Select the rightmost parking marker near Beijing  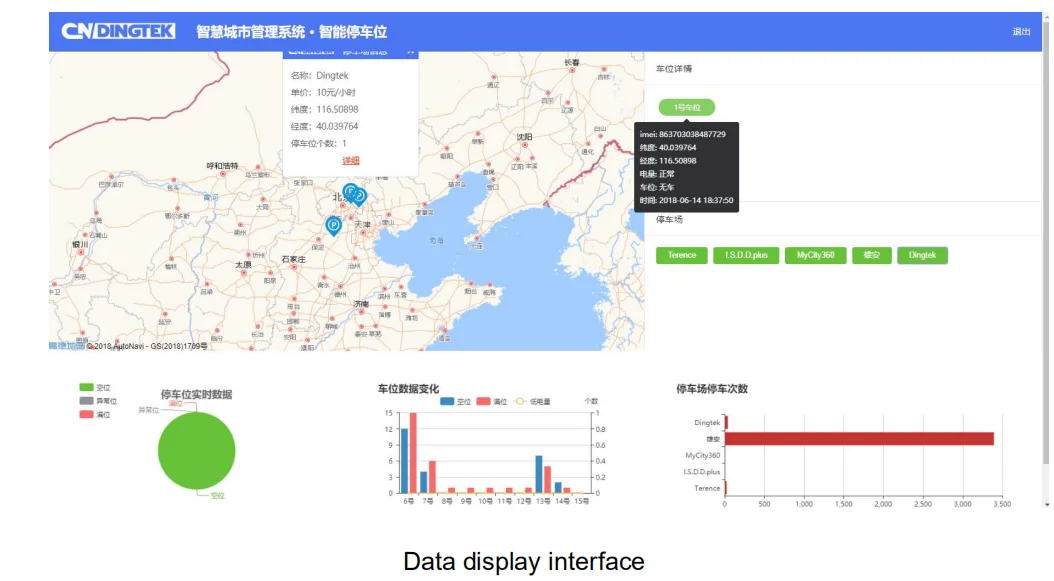point(359,196)
